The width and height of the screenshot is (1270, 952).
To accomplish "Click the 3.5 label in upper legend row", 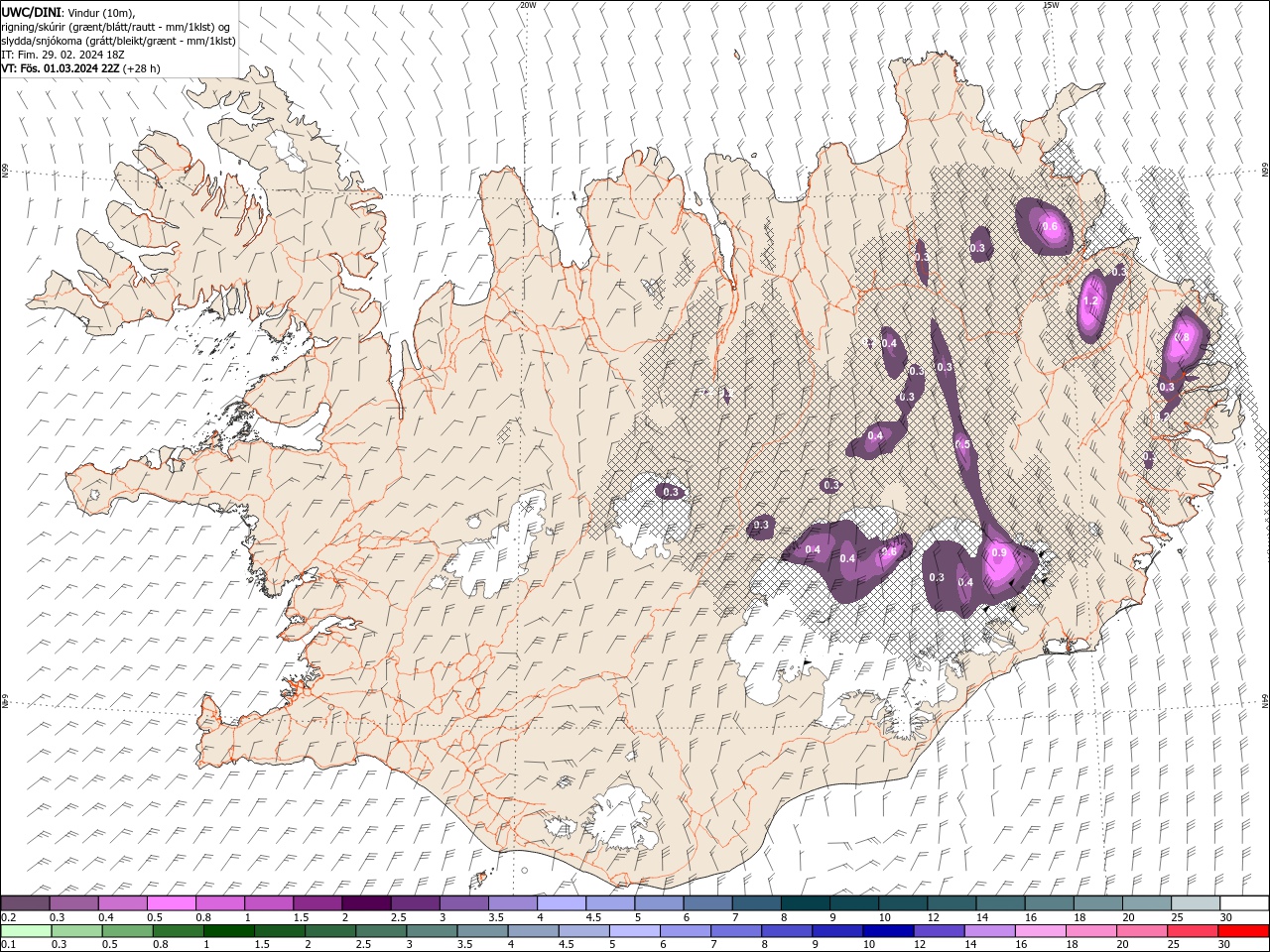I will coord(495,917).
